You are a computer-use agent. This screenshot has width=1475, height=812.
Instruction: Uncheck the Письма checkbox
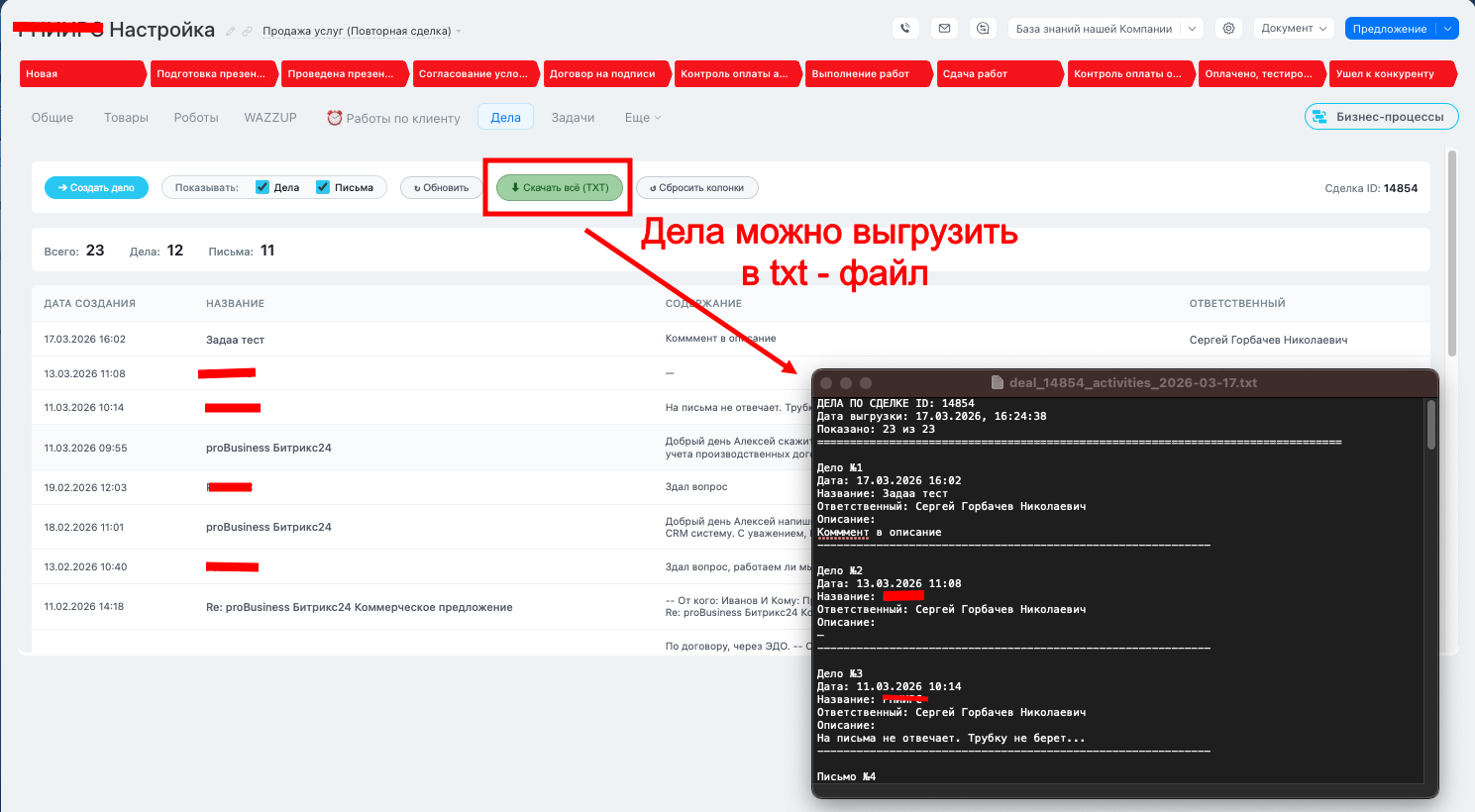pyautogui.click(x=323, y=187)
